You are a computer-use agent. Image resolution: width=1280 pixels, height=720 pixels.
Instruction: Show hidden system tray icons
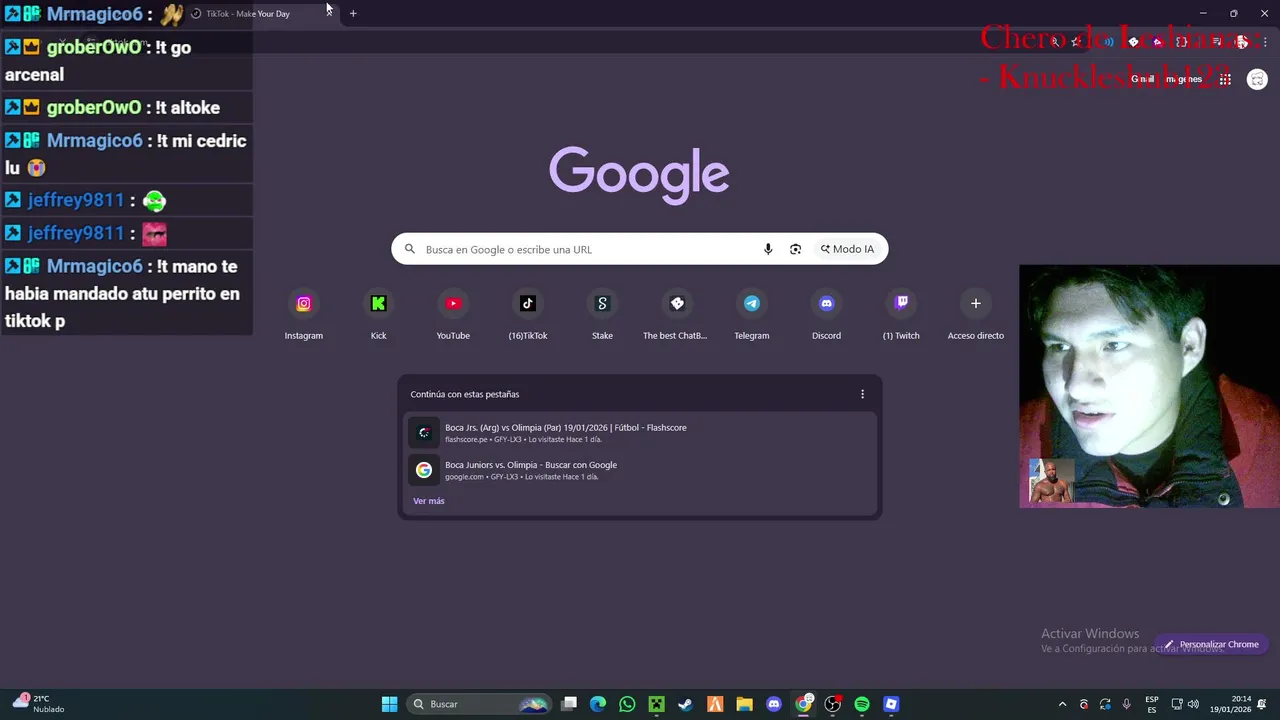[x=1062, y=704]
